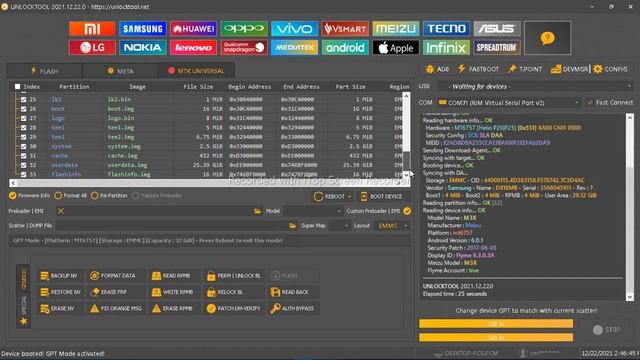
Task: Browse for Scatter file with folder icon
Action: coord(292,226)
